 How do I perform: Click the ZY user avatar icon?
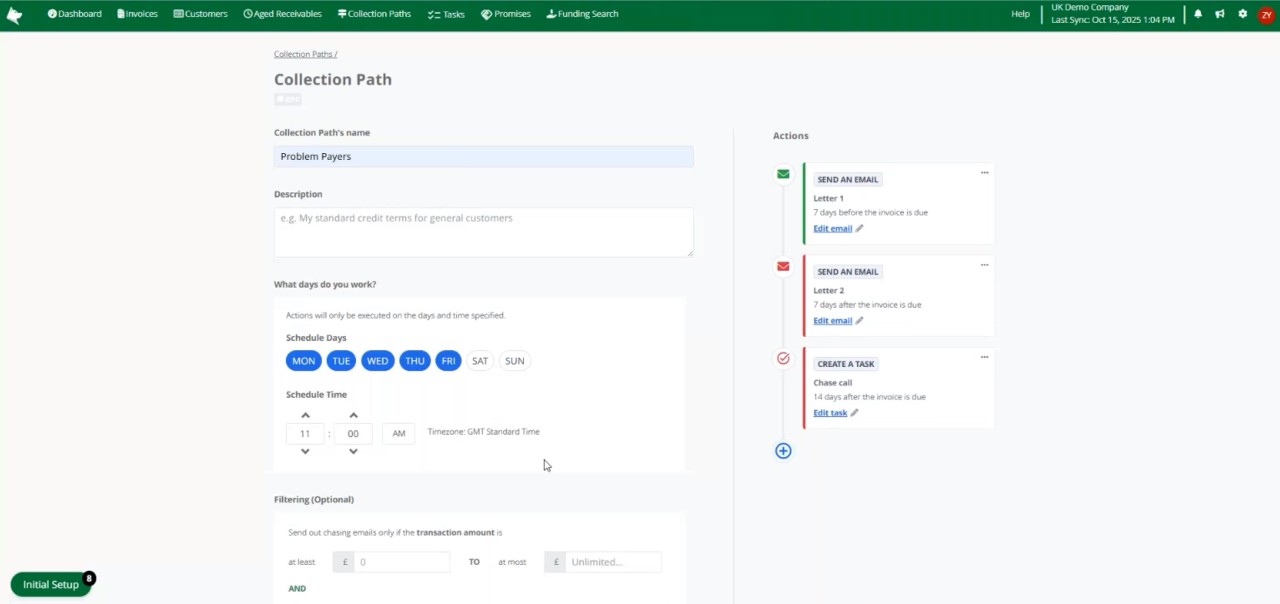coord(1263,13)
